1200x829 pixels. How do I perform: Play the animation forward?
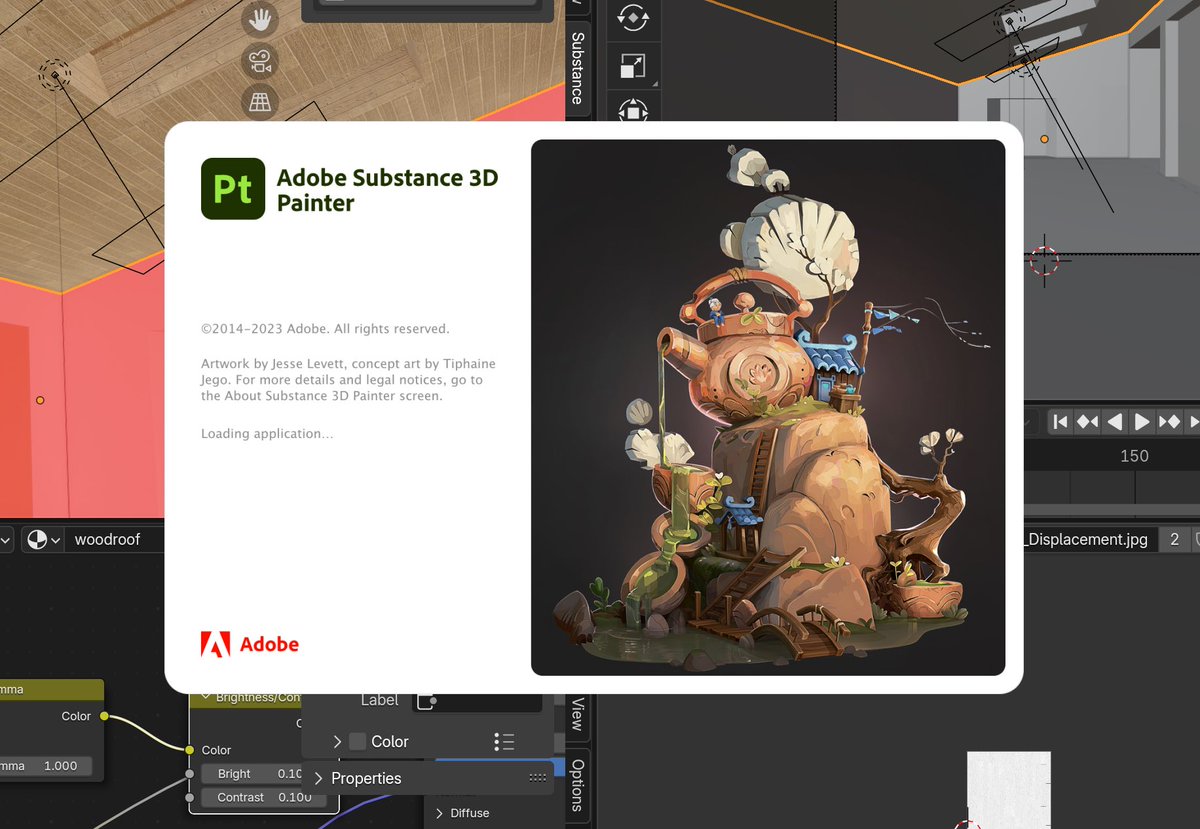tap(1141, 422)
